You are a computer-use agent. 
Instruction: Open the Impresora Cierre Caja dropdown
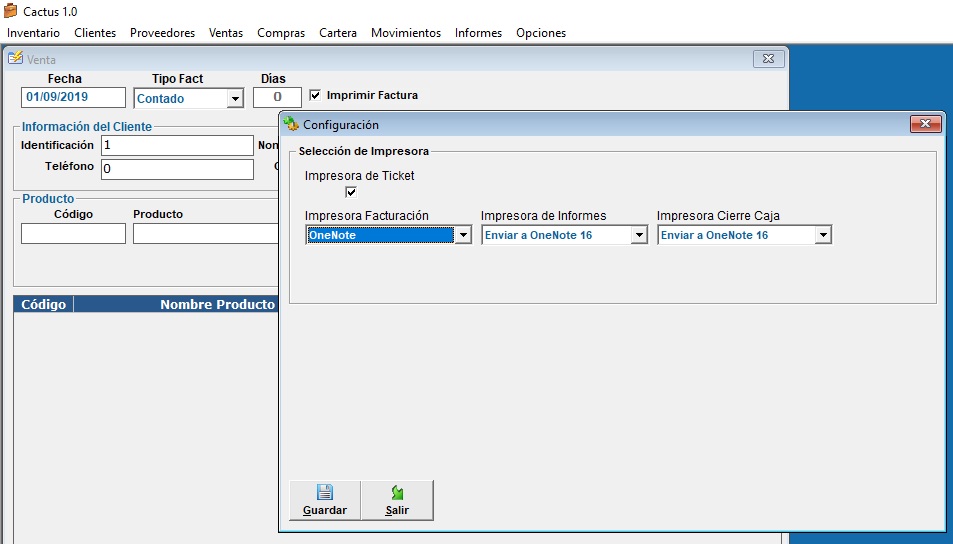point(823,236)
